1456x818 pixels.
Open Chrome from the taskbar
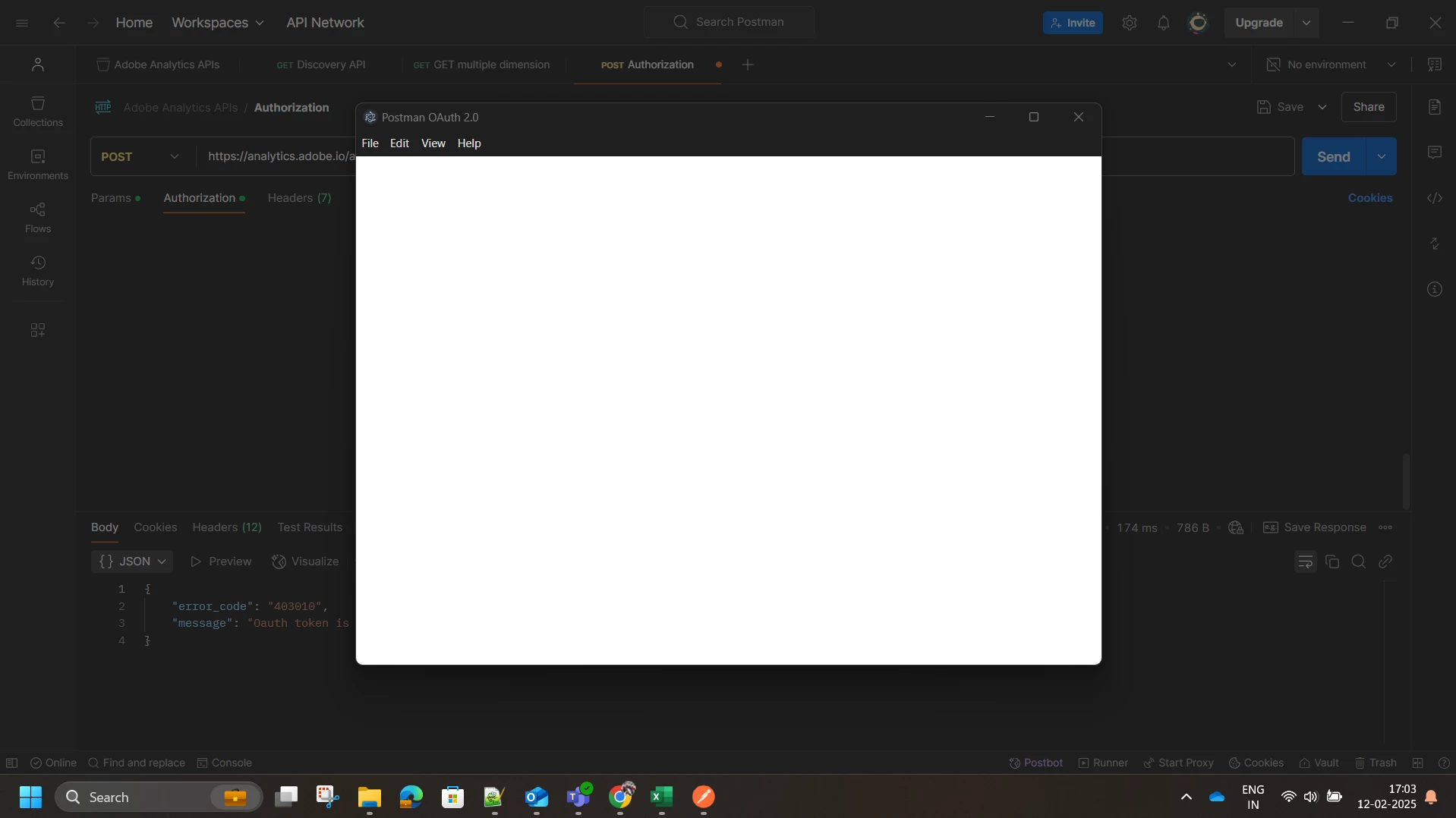point(621,797)
